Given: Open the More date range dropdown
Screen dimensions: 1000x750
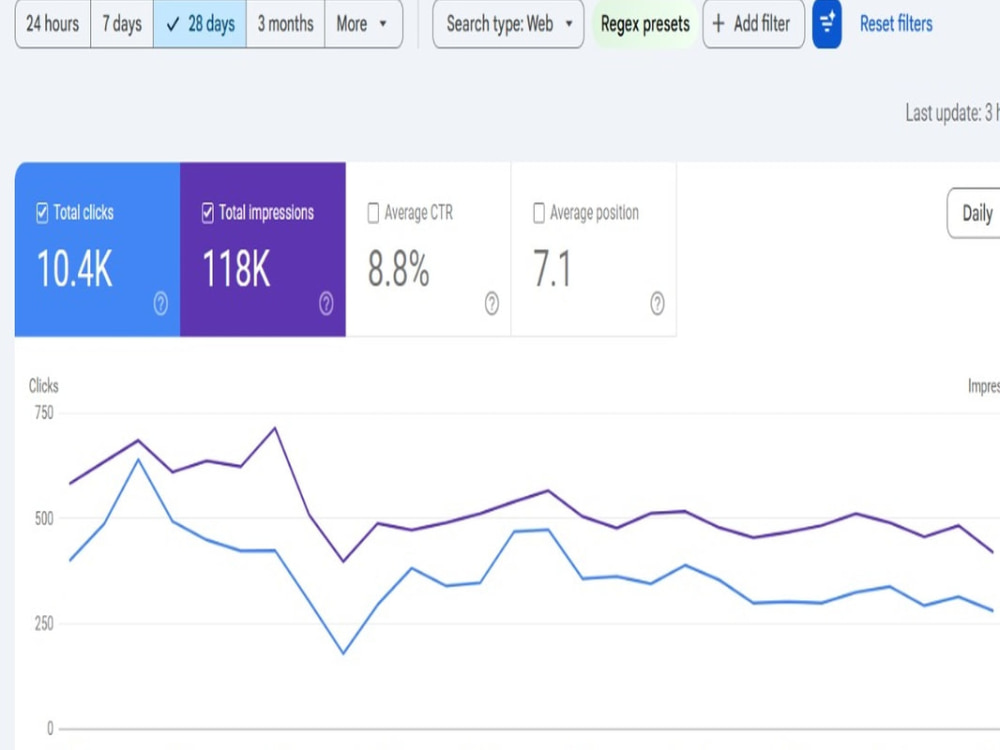Looking at the screenshot, I should 364,24.
